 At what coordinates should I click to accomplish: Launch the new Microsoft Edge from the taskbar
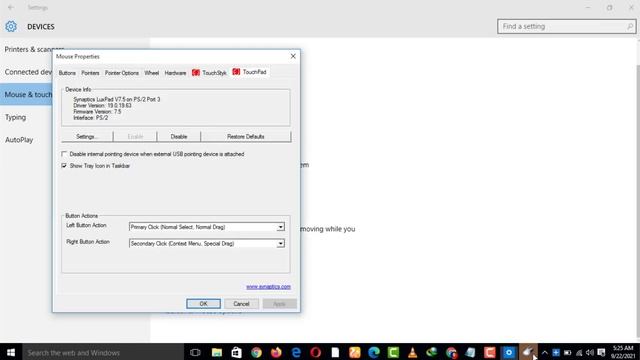coord(374,352)
